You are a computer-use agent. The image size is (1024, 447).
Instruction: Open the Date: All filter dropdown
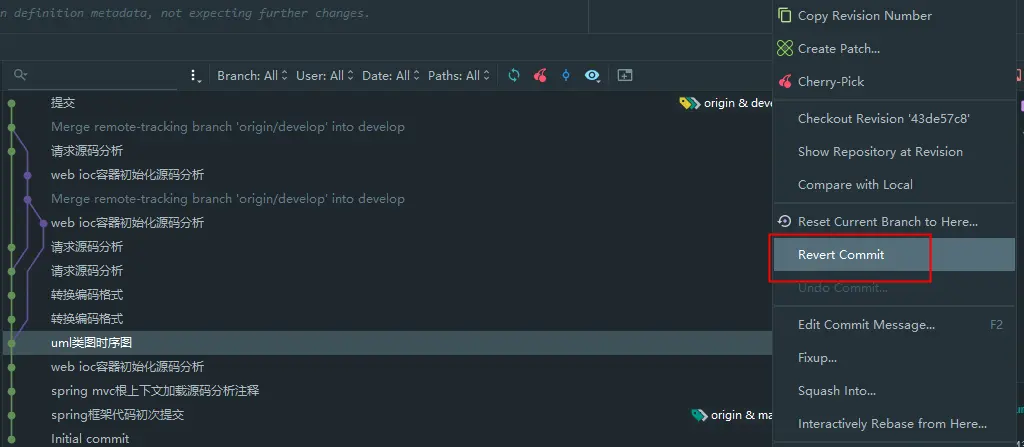pos(391,76)
